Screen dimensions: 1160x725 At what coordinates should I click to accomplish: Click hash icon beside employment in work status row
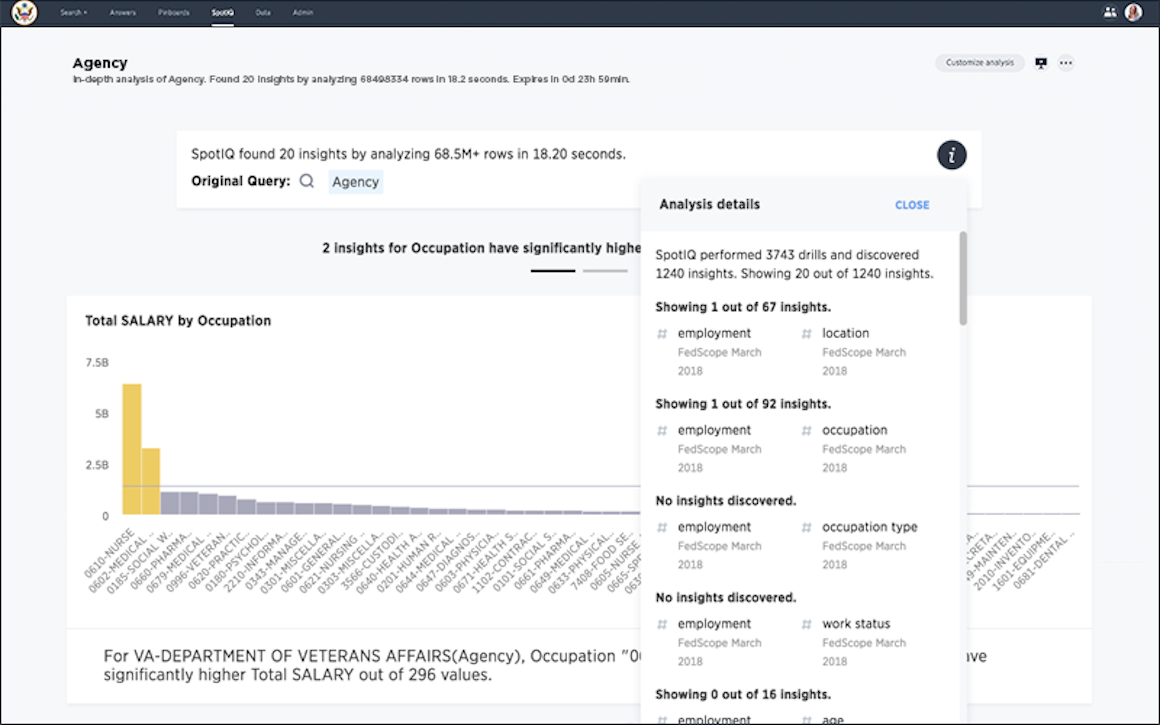662,624
